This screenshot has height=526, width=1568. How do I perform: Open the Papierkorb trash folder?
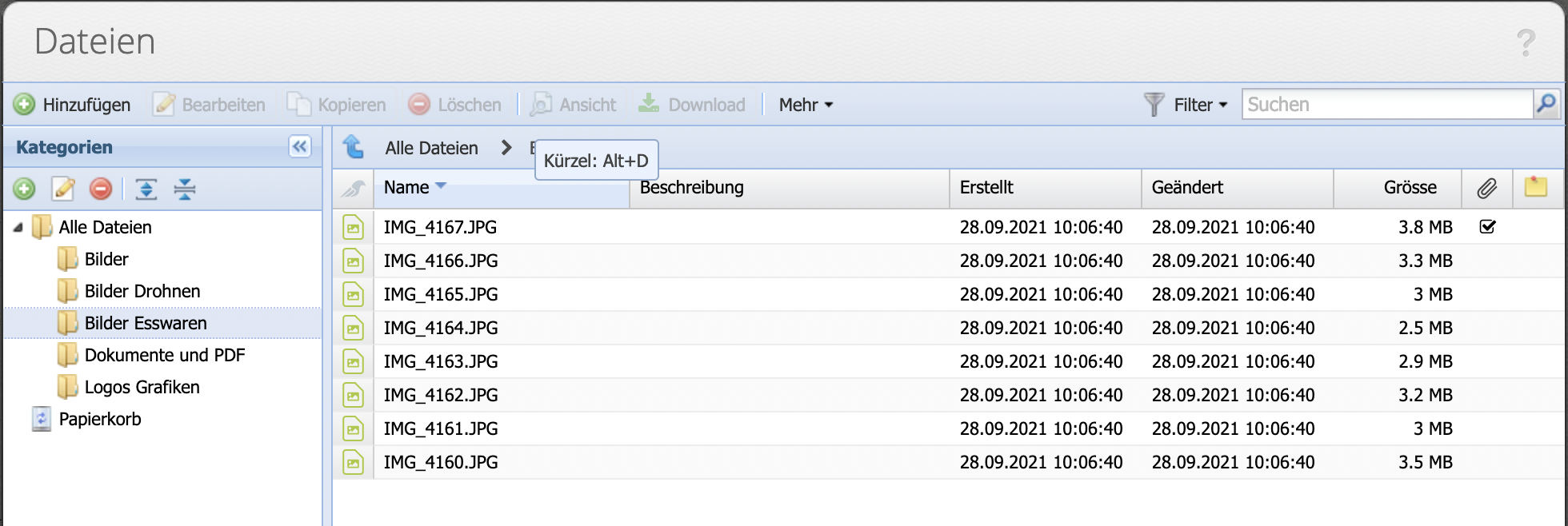[x=99, y=420]
